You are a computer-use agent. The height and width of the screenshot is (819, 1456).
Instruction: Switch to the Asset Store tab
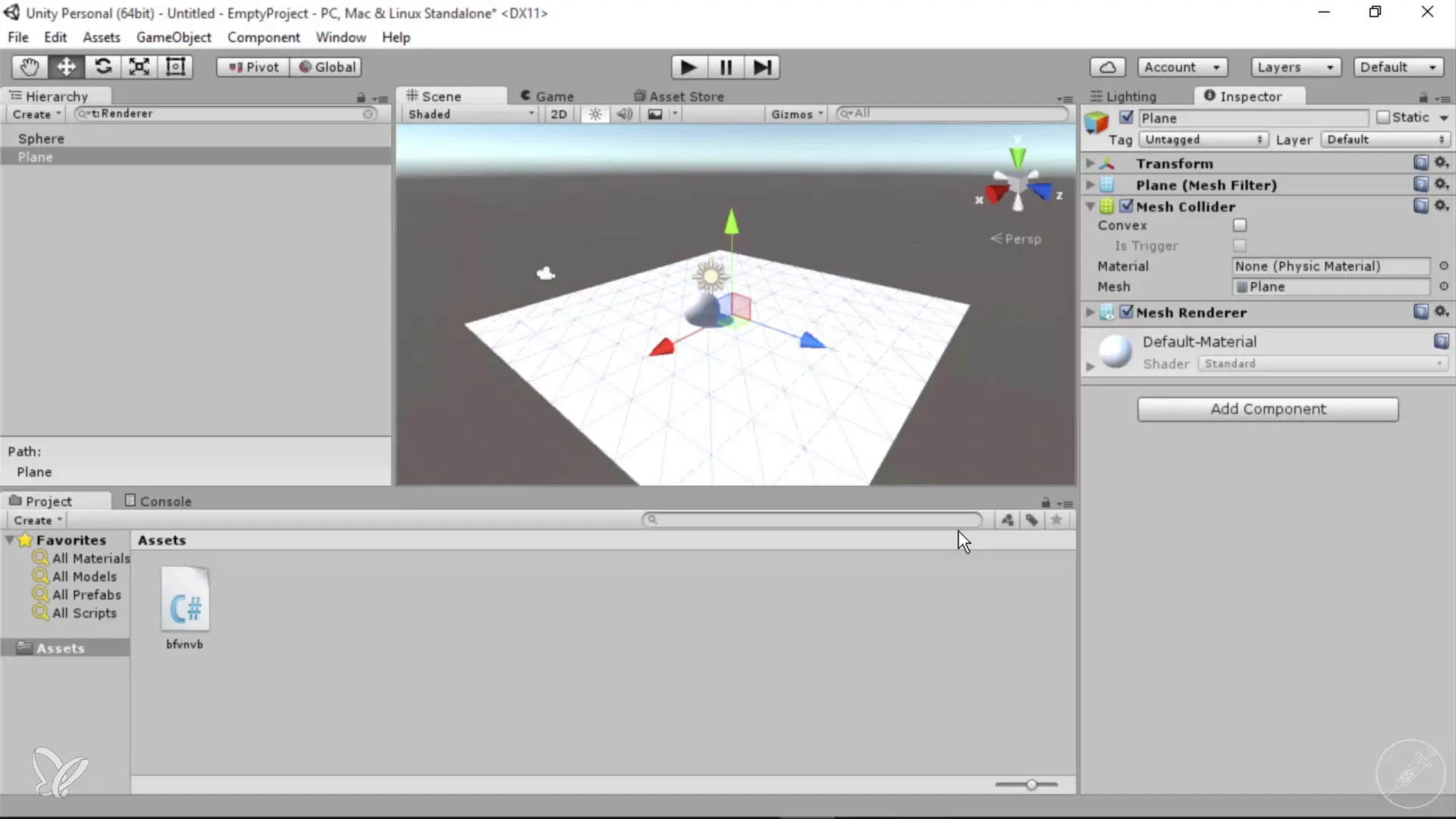pyautogui.click(x=679, y=96)
